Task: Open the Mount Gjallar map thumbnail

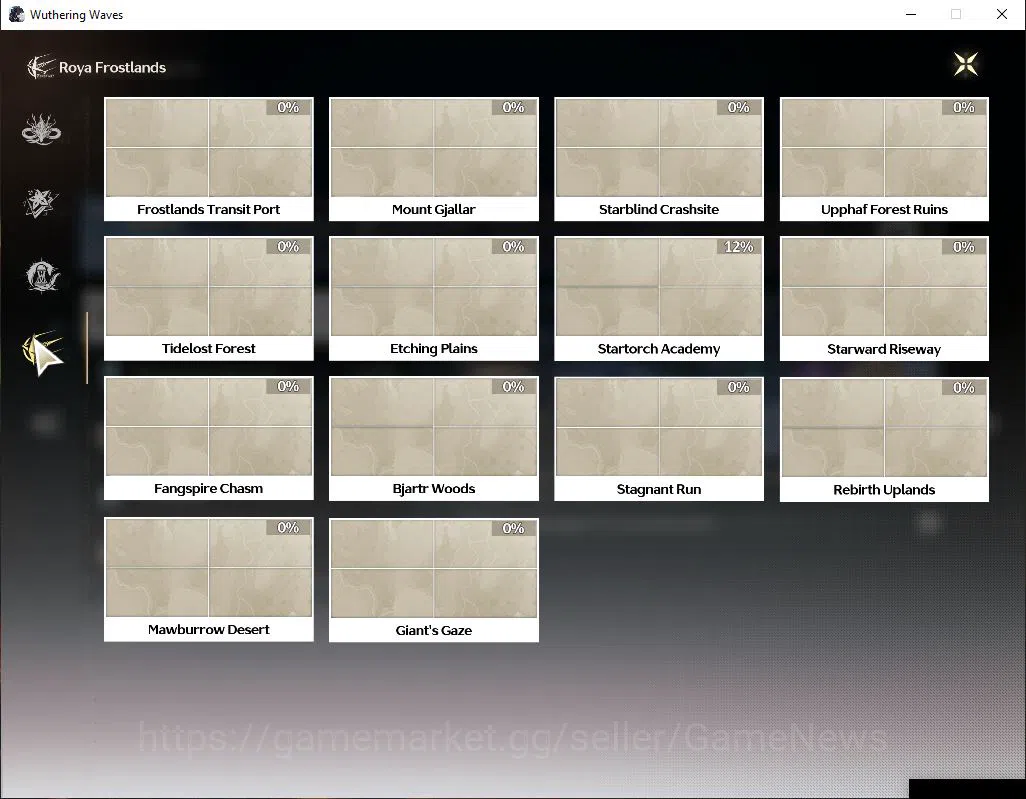Action: coord(434,148)
